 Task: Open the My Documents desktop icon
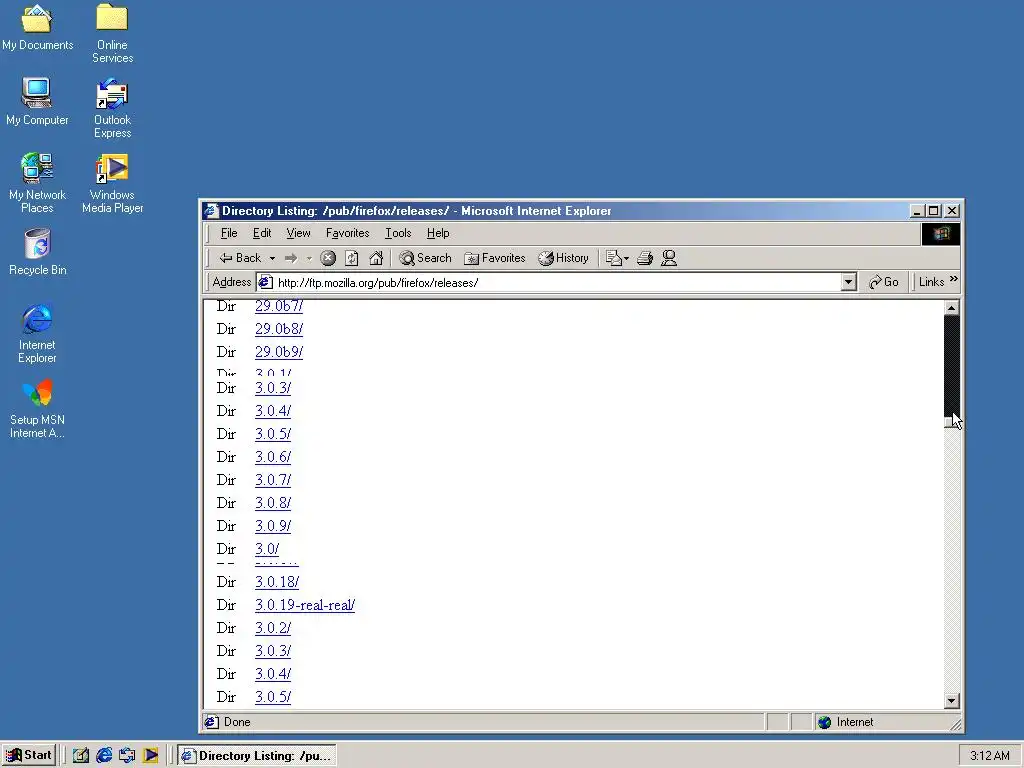tap(37, 27)
